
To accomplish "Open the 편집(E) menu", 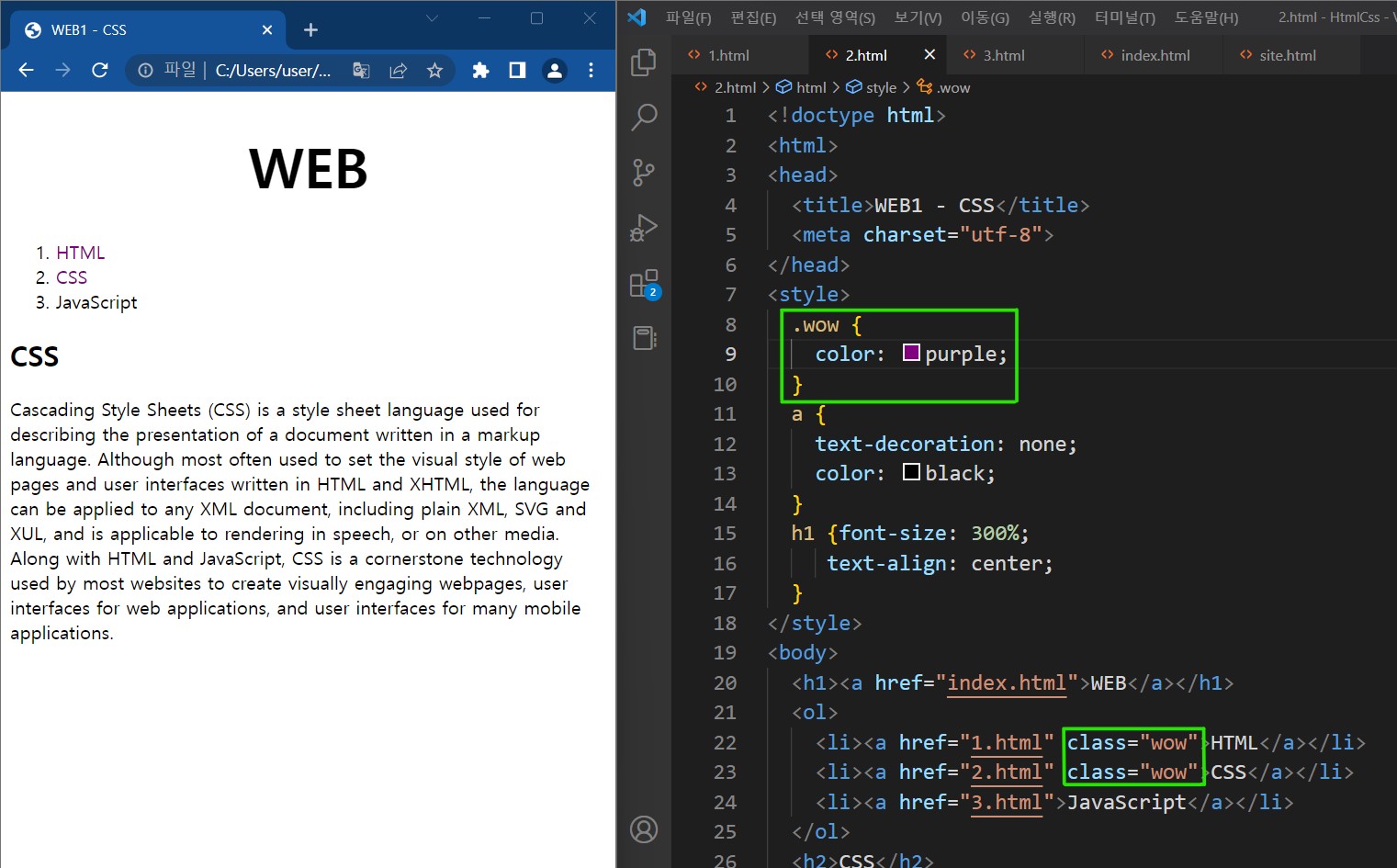I will coord(753,17).
